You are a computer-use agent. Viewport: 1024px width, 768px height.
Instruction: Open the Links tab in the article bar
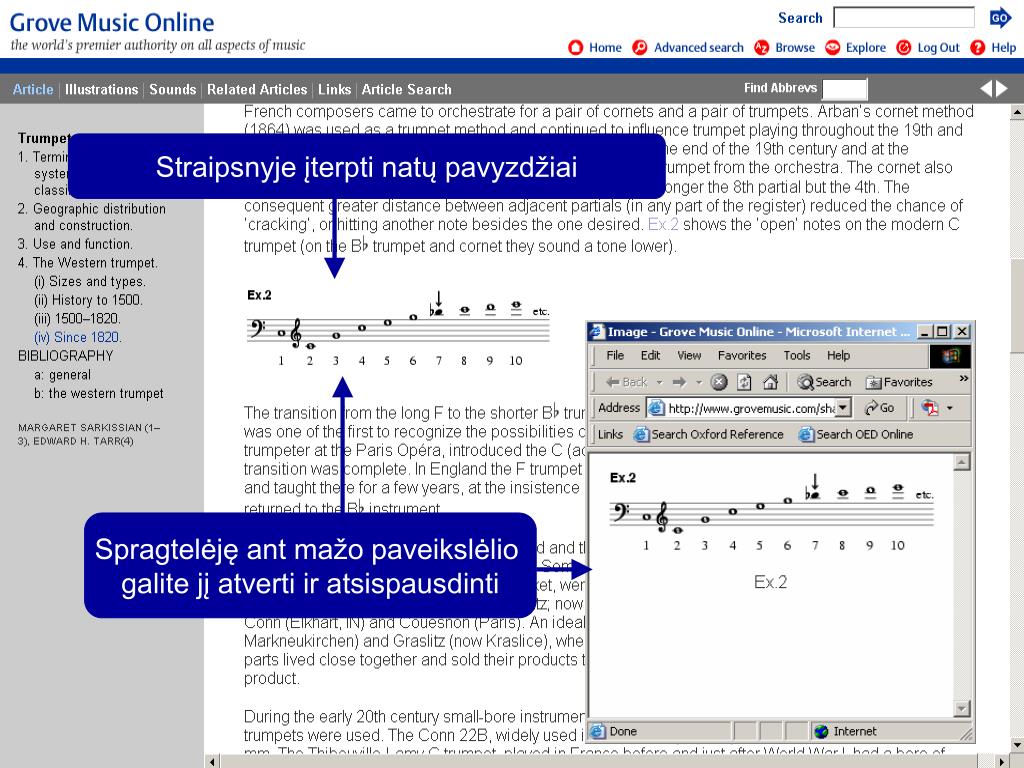tap(334, 89)
